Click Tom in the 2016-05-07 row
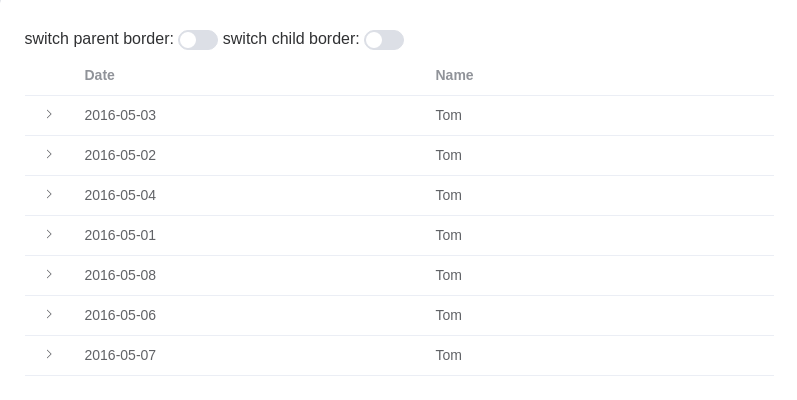The width and height of the screenshot is (797, 400). click(449, 355)
